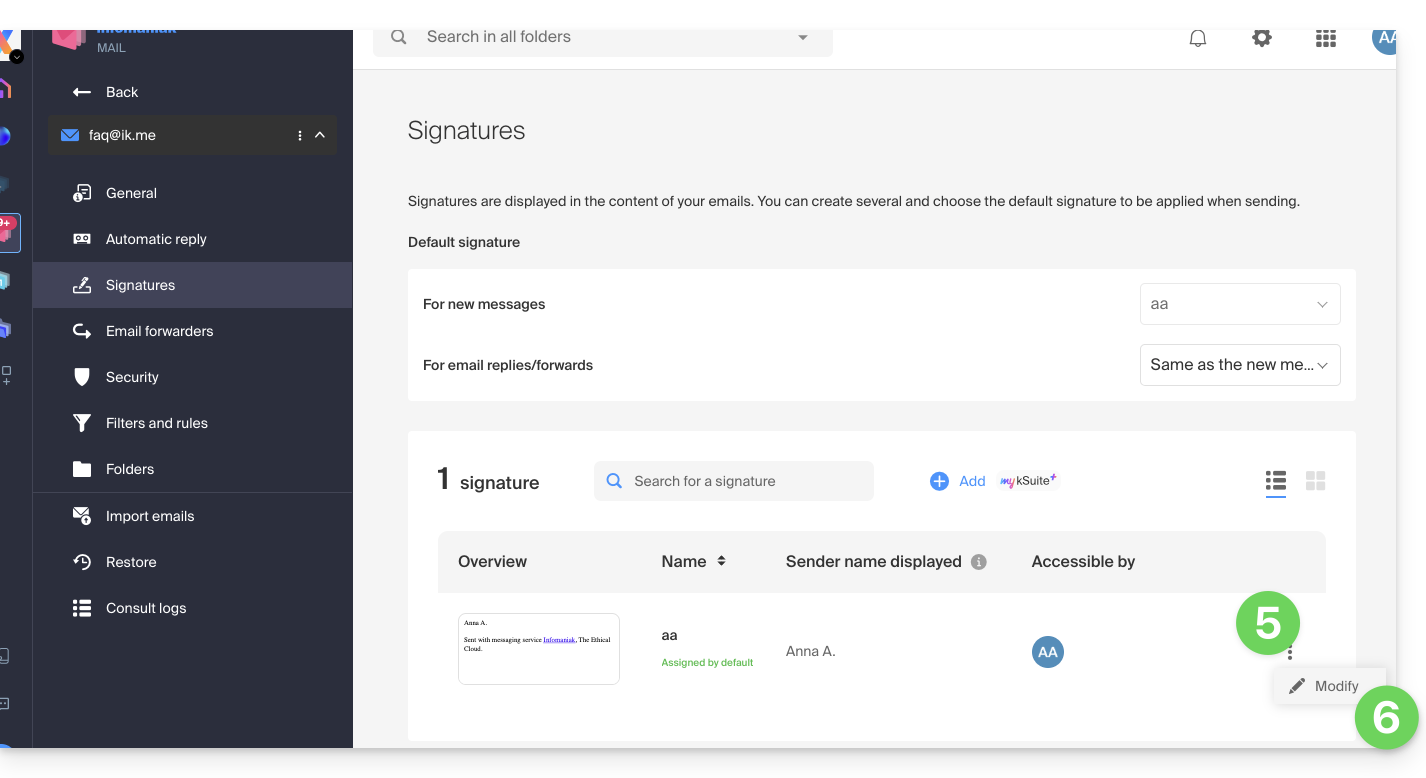Switch to list view layout
1426x778 pixels.
point(1275,481)
